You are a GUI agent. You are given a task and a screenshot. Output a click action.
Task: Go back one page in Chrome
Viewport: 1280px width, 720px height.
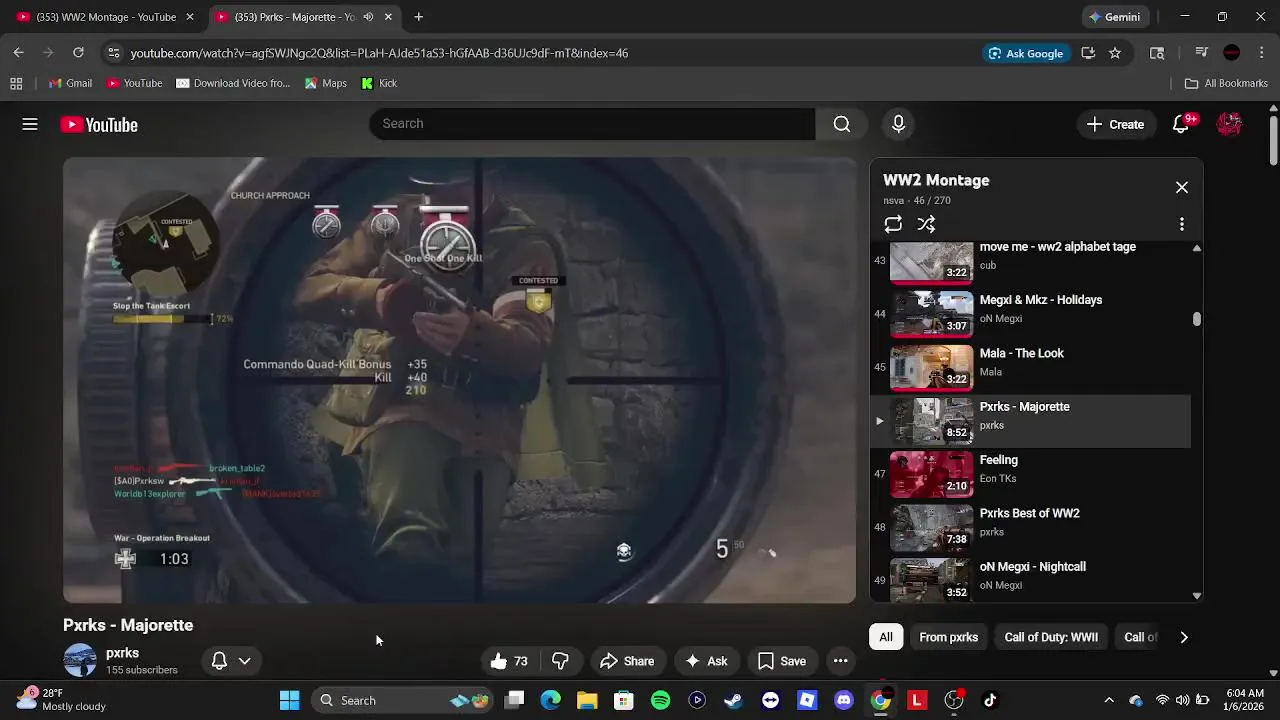coord(18,53)
